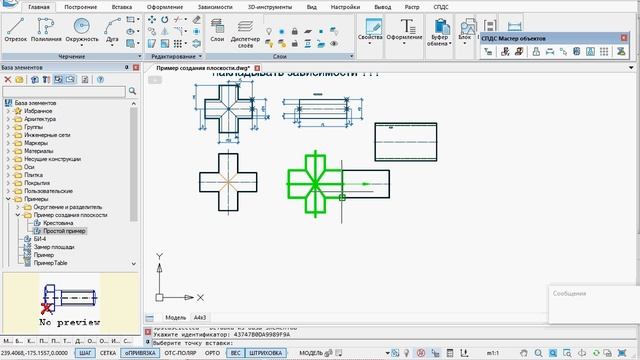Select the Простой пример tree item

pos(64,231)
